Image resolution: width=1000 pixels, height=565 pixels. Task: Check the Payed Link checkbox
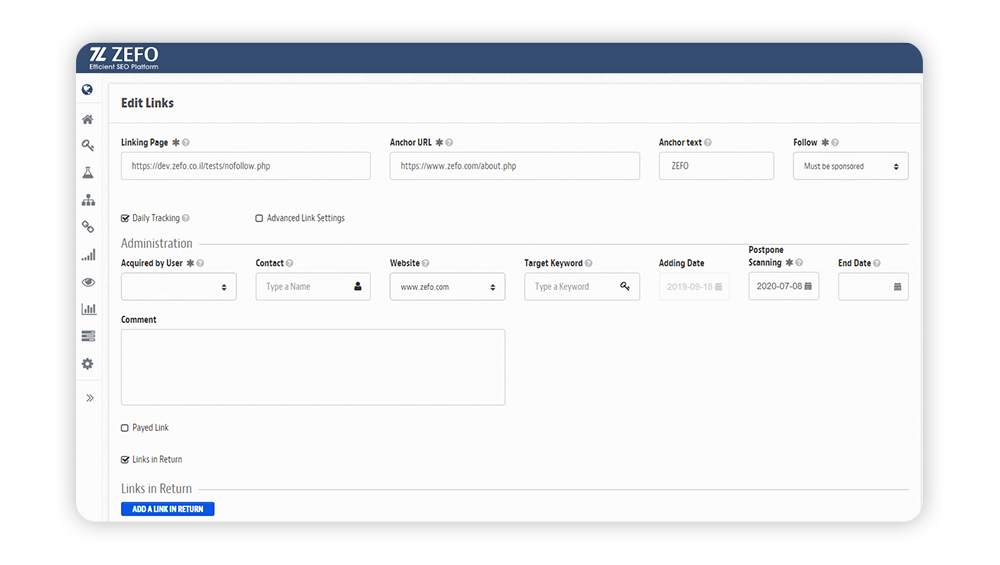[x=125, y=428]
